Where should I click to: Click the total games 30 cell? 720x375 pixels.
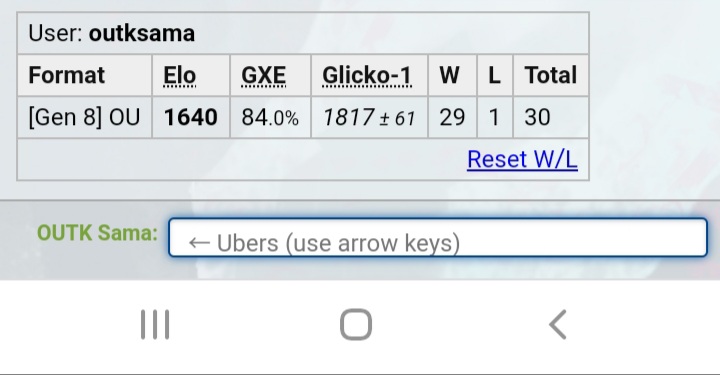point(551,117)
